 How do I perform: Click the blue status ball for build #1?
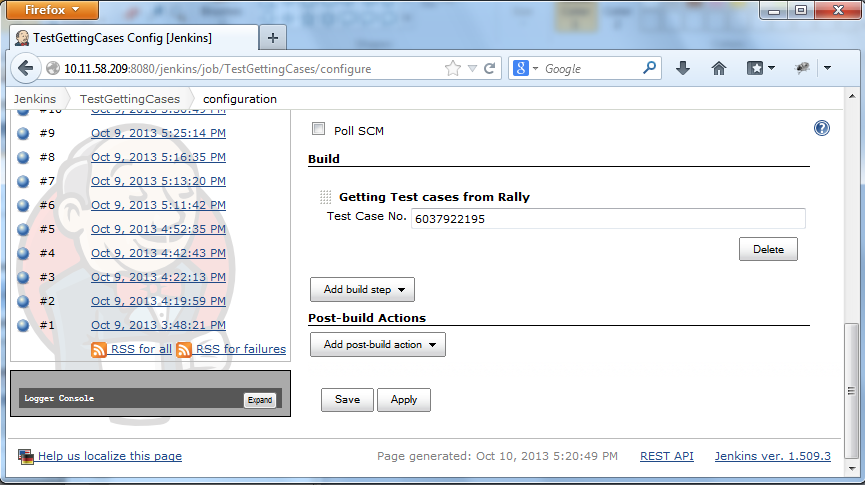pyautogui.click(x=23, y=325)
